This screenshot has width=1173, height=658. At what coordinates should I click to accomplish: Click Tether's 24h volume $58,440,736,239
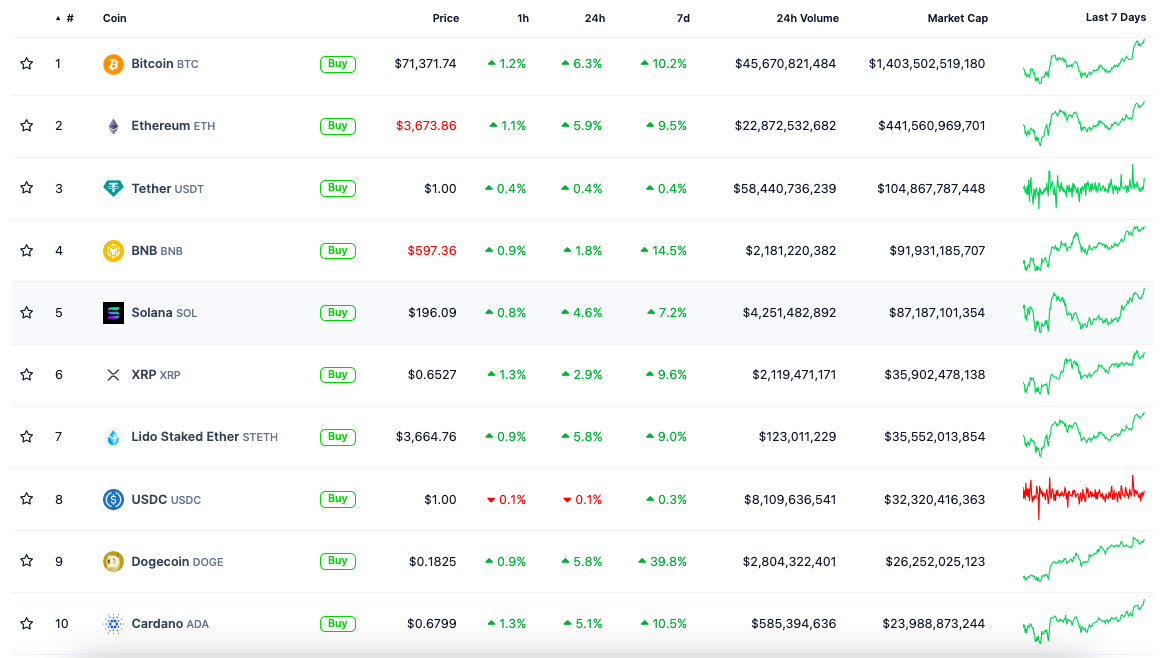[x=784, y=188]
